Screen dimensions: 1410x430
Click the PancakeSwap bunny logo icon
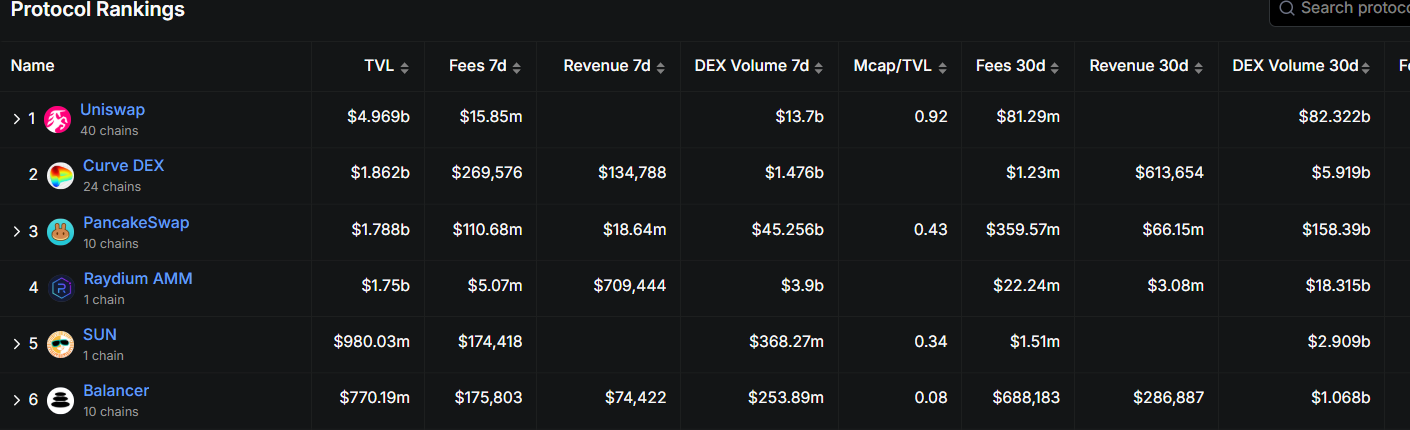click(61, 232)
